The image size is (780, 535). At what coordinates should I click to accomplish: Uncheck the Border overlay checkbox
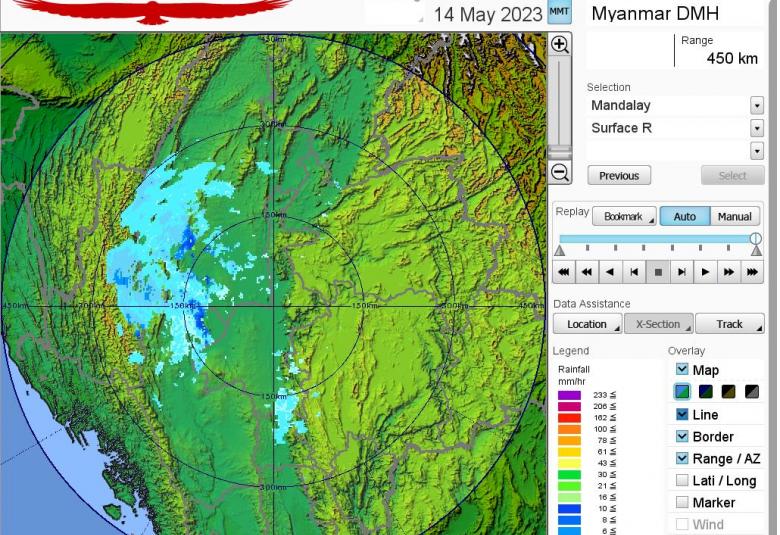[682, 436]
